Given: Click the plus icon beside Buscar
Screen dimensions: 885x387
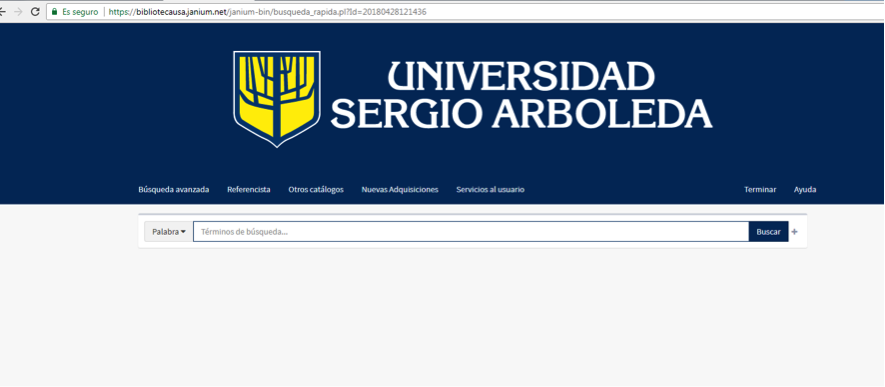Looking at the screenshot, I should coord(795,231).
